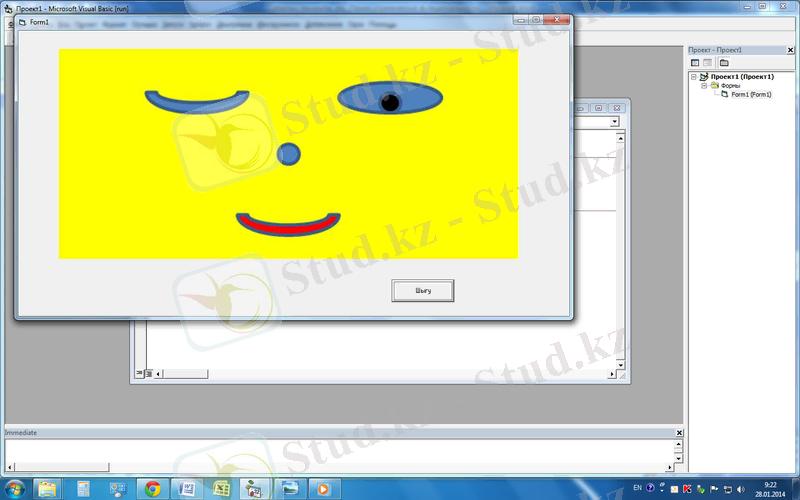Open Microsoft Word from taskbar
The image size is (800, 500).
click(x=186, y=488)
